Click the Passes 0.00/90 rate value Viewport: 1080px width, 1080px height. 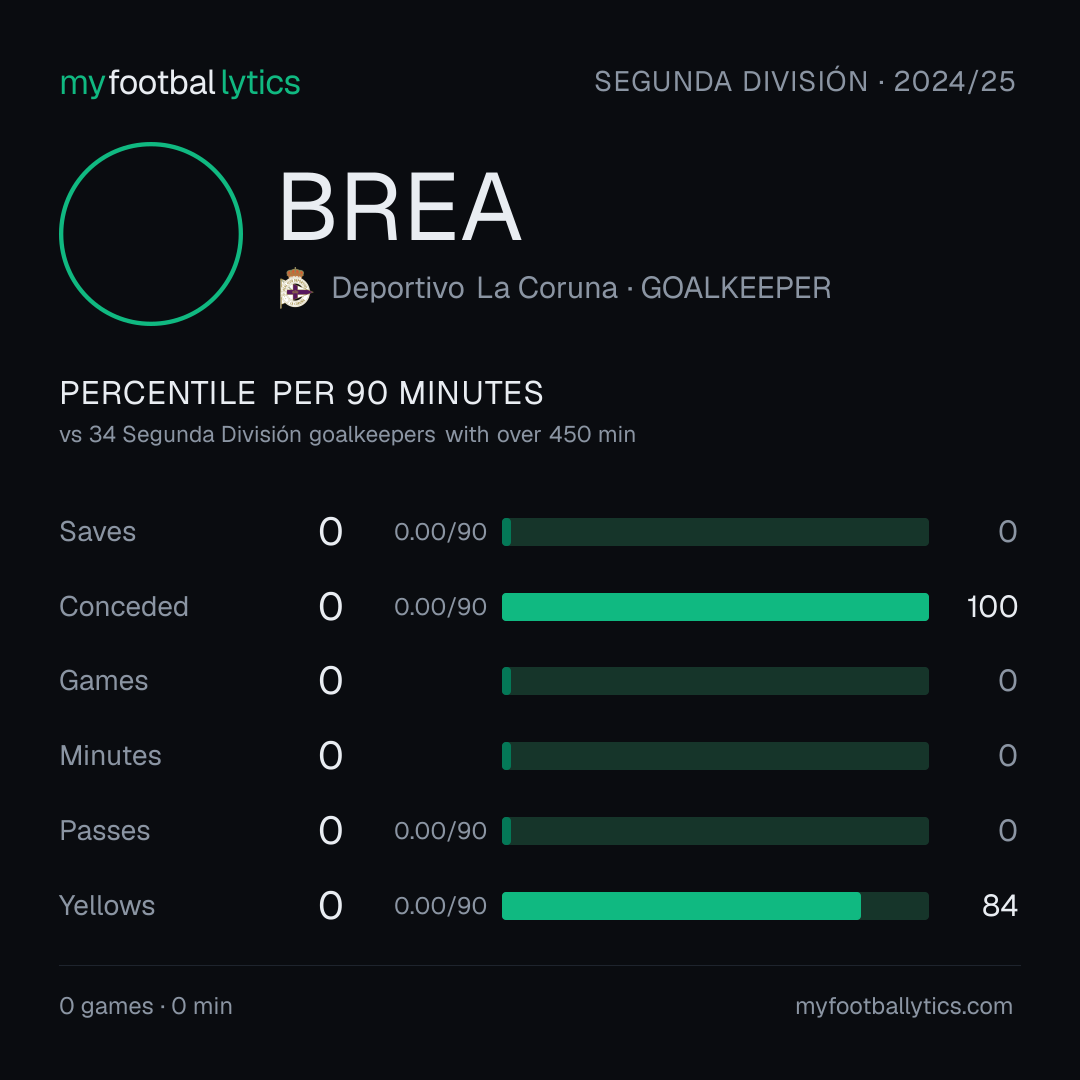[x=440, y=831]
